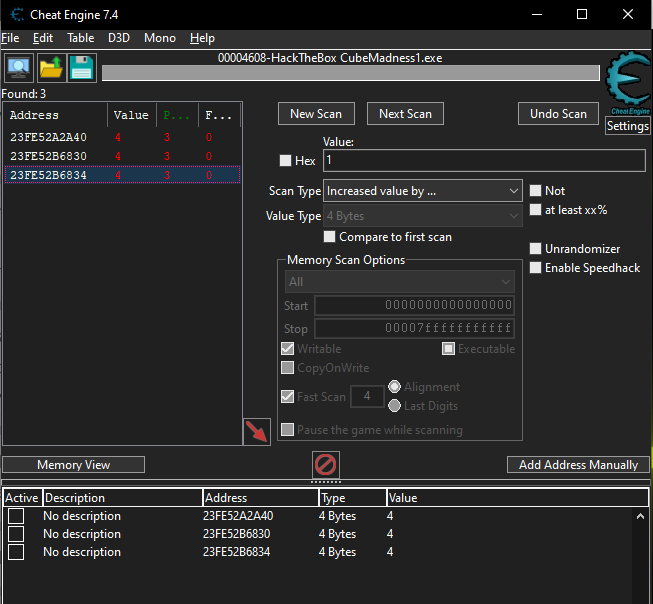The height and width of the screenshot is (604, 653).
Task: Enable the Unrandomizer option
Action: (x=535, y=249)
